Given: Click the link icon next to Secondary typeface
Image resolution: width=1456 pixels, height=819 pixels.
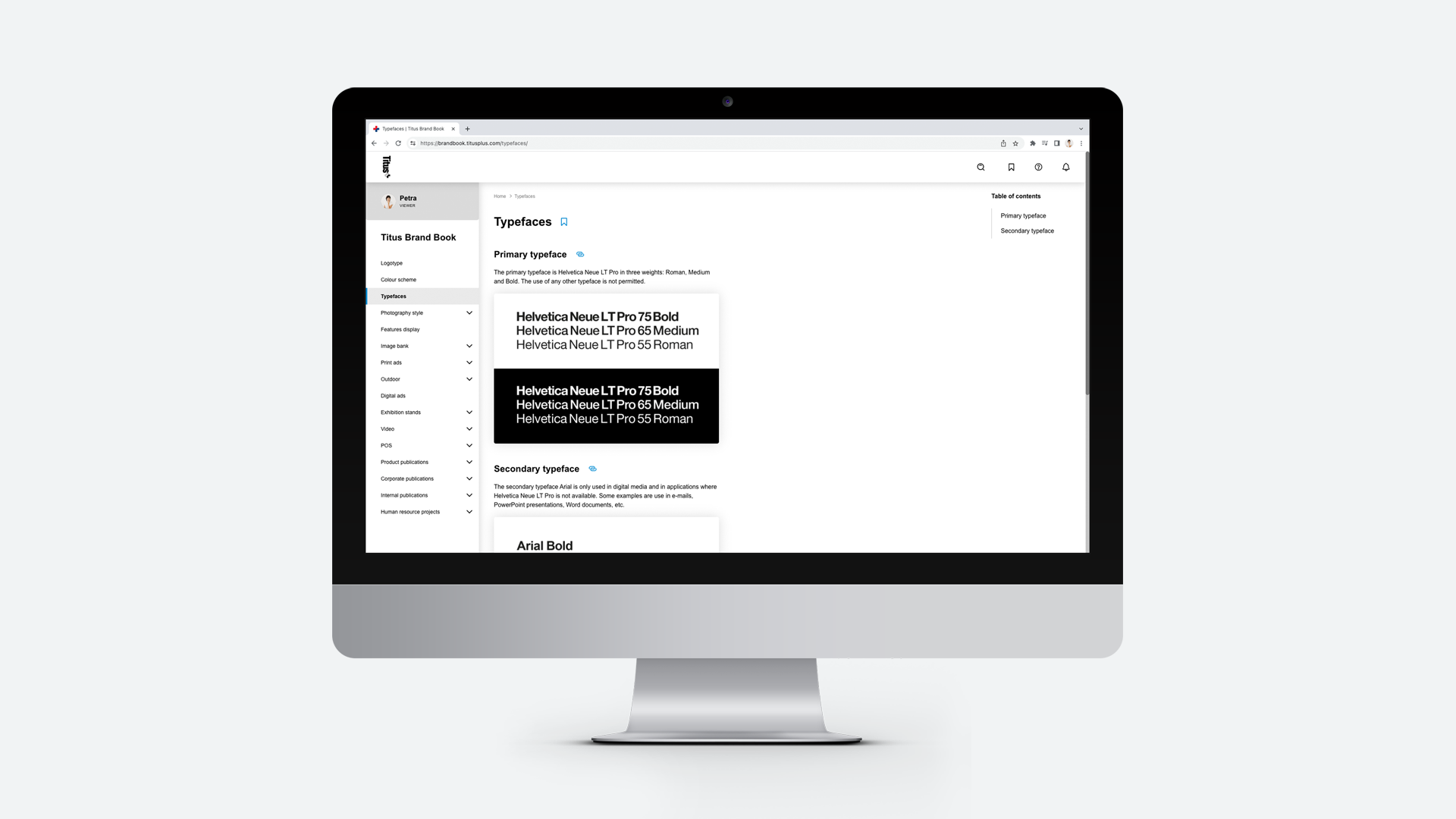Looking at the screenshot, I should (592, 468).
